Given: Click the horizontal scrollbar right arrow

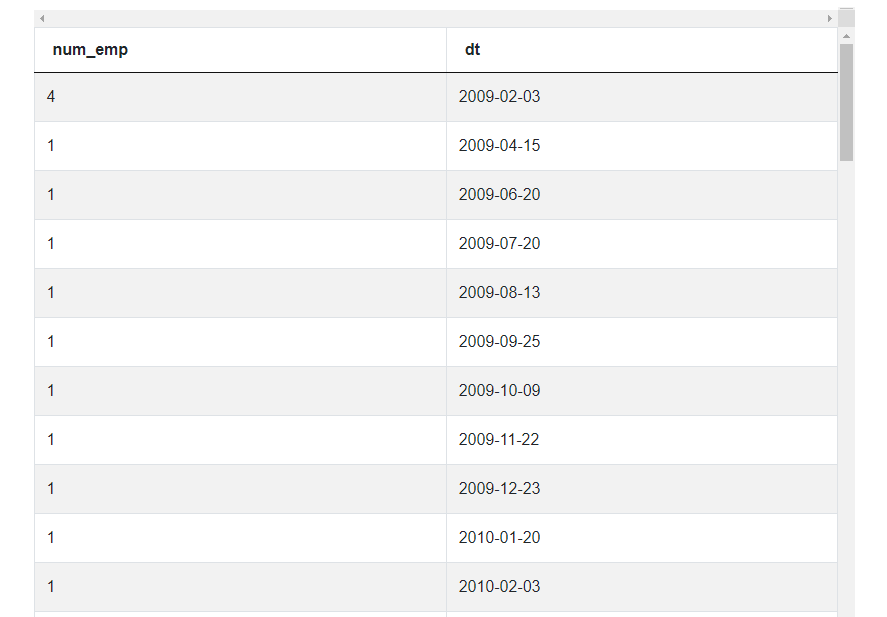Looking at the screenshot, I should 829,19.
